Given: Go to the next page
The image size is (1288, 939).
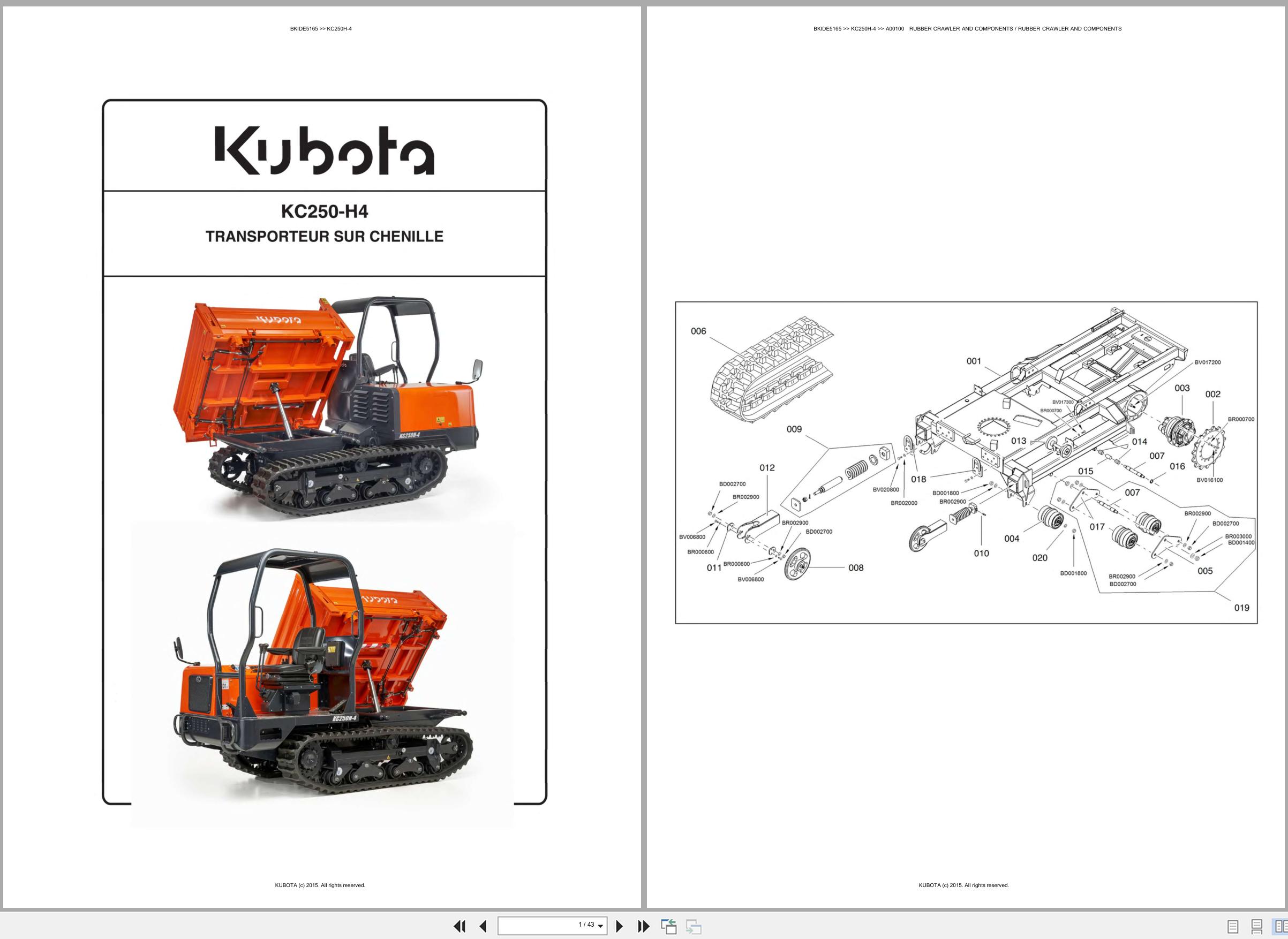Looking at the screenshot, I should tap(620, 926).
